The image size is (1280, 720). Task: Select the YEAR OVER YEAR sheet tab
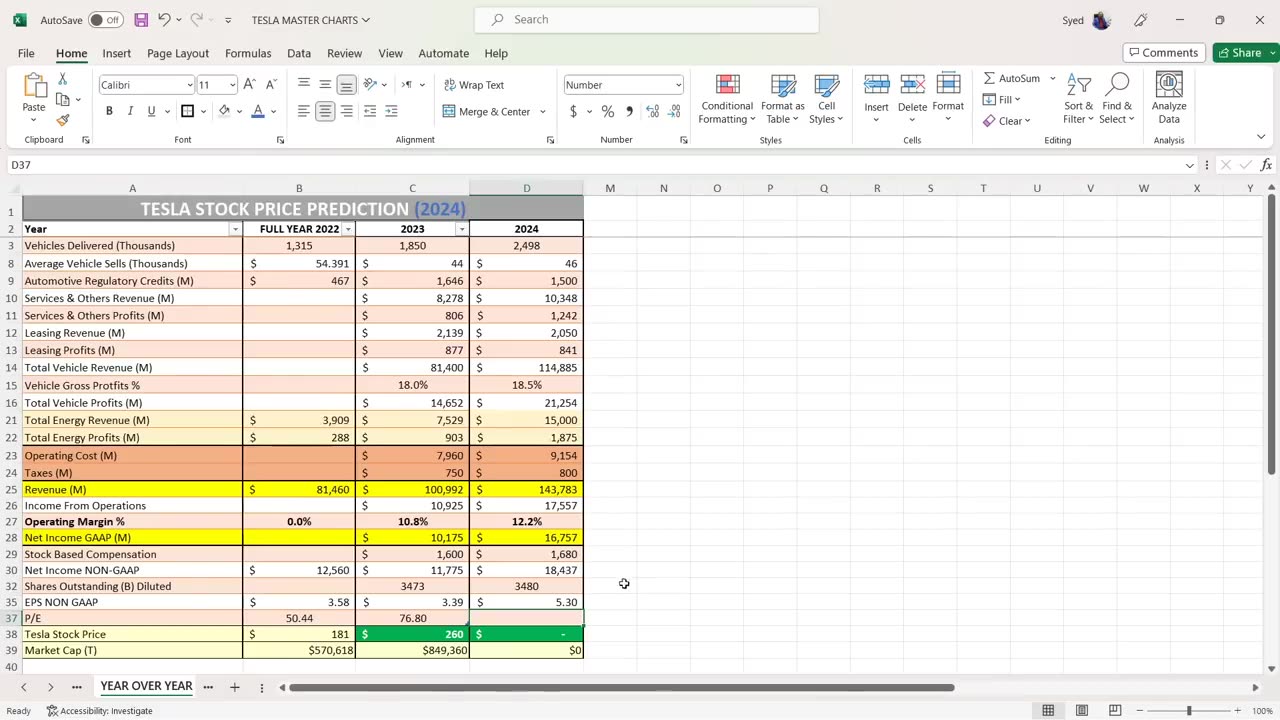point(146,686)
